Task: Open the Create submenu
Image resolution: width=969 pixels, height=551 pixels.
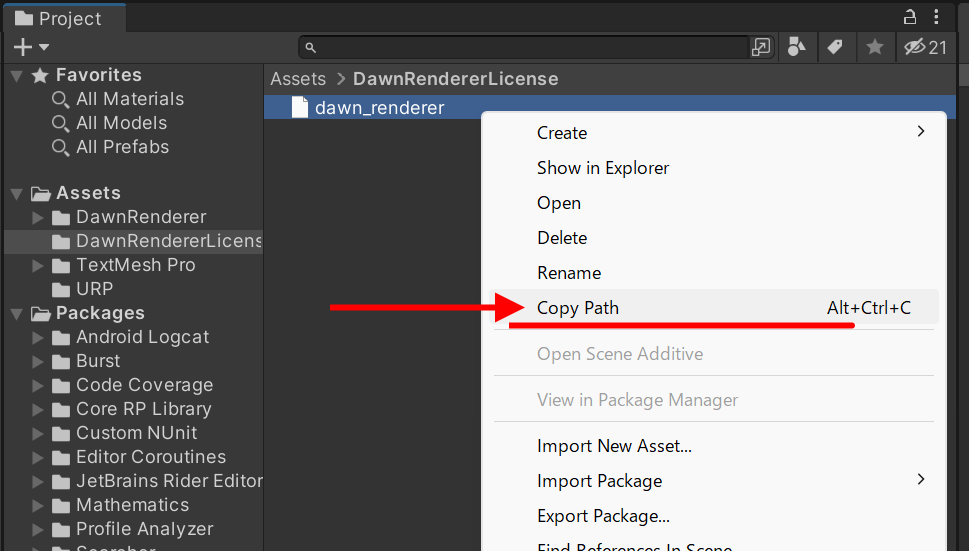Action: (562, 133)
